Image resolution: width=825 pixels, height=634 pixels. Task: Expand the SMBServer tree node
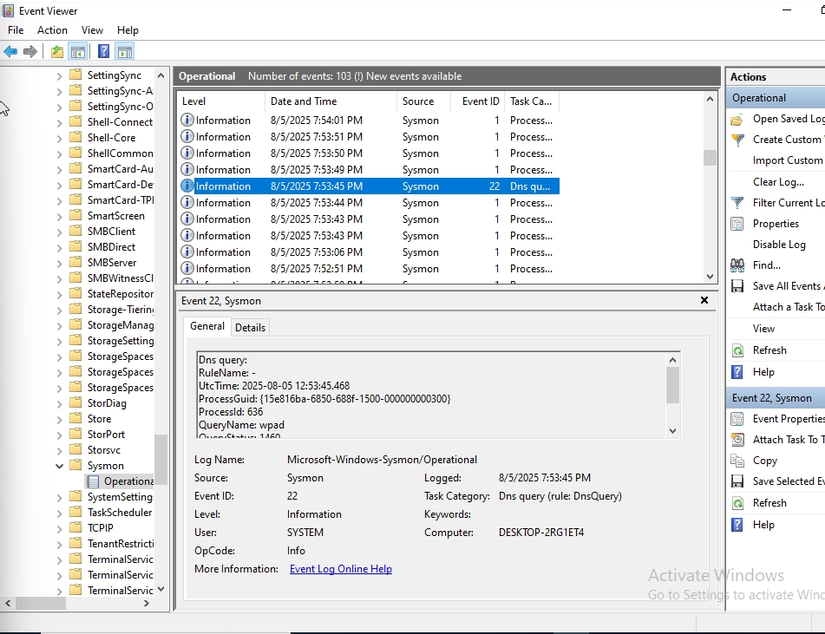(59, 263)
